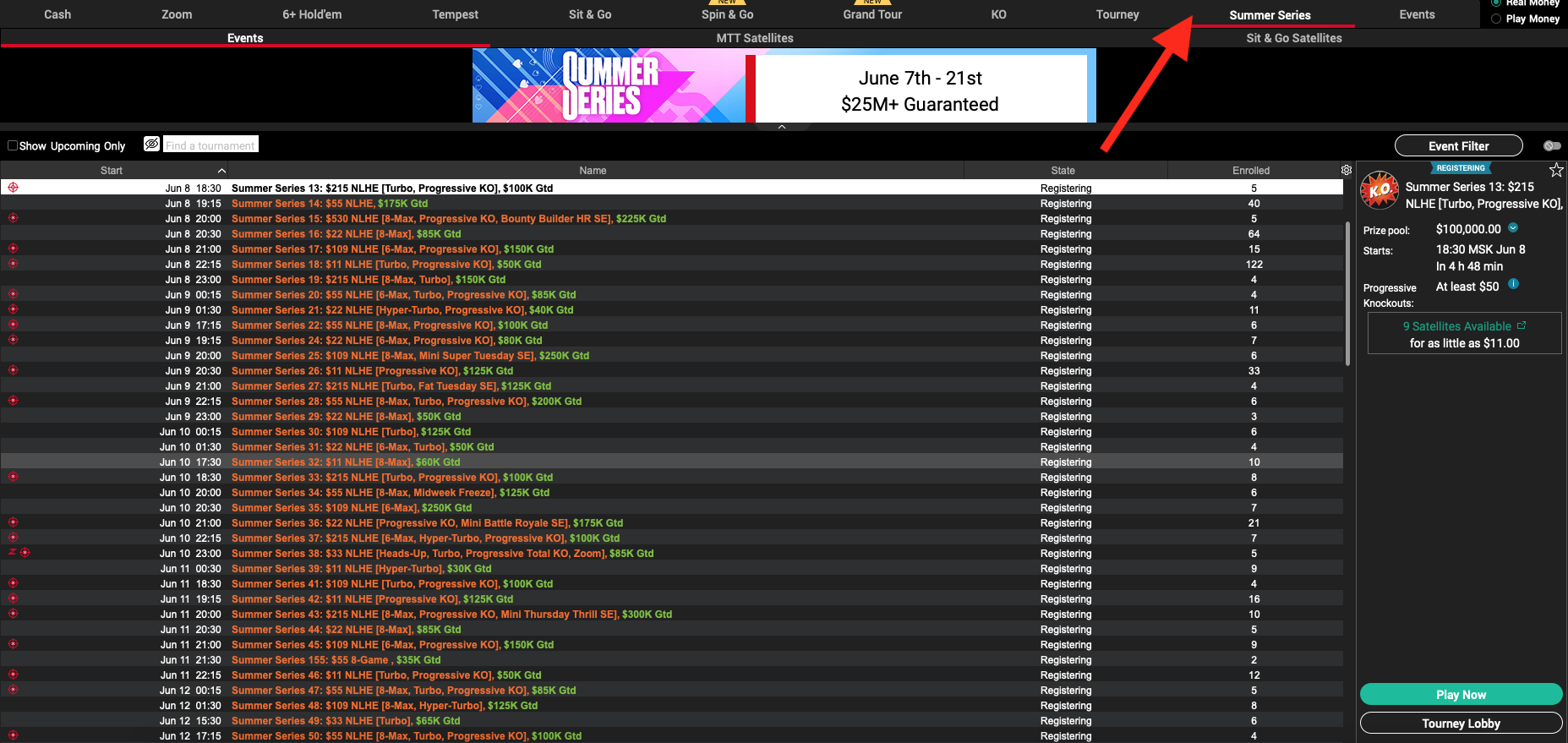
Task: Click knockout target icon on Summer Series 15 row
Action: (13, 218)
